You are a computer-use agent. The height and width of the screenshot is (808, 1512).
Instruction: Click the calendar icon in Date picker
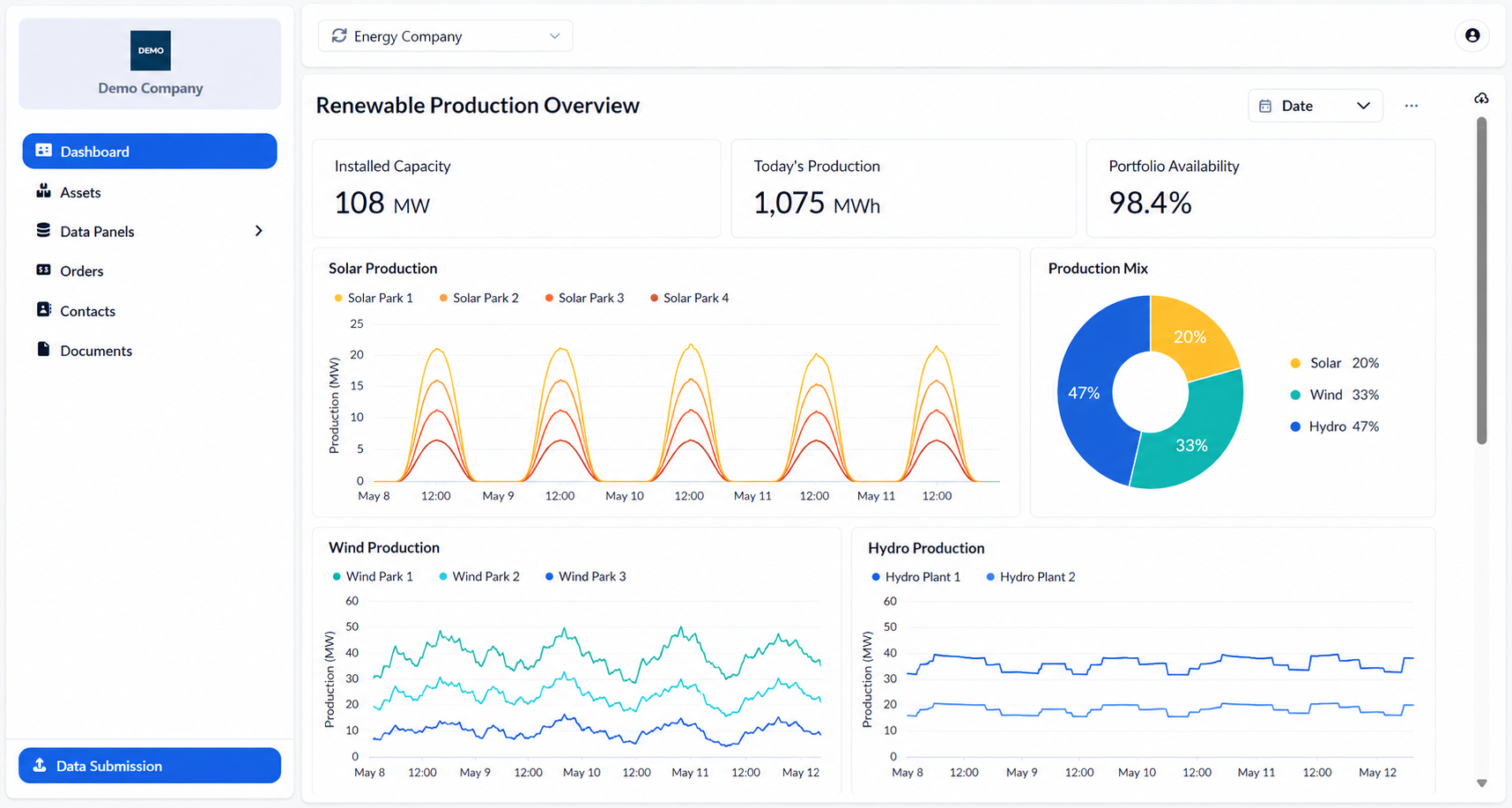pyautogui.click(x=1265, y=106)
